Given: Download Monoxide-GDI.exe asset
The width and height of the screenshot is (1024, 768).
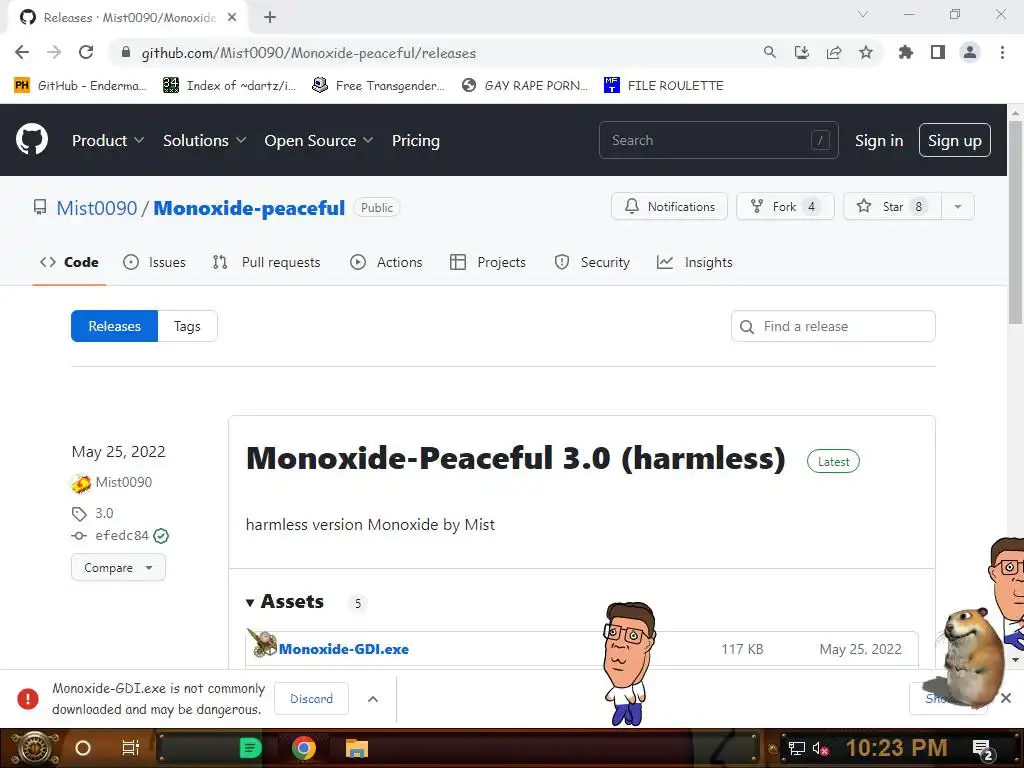Looking at the screenshot, I should [x=344, y=649].
